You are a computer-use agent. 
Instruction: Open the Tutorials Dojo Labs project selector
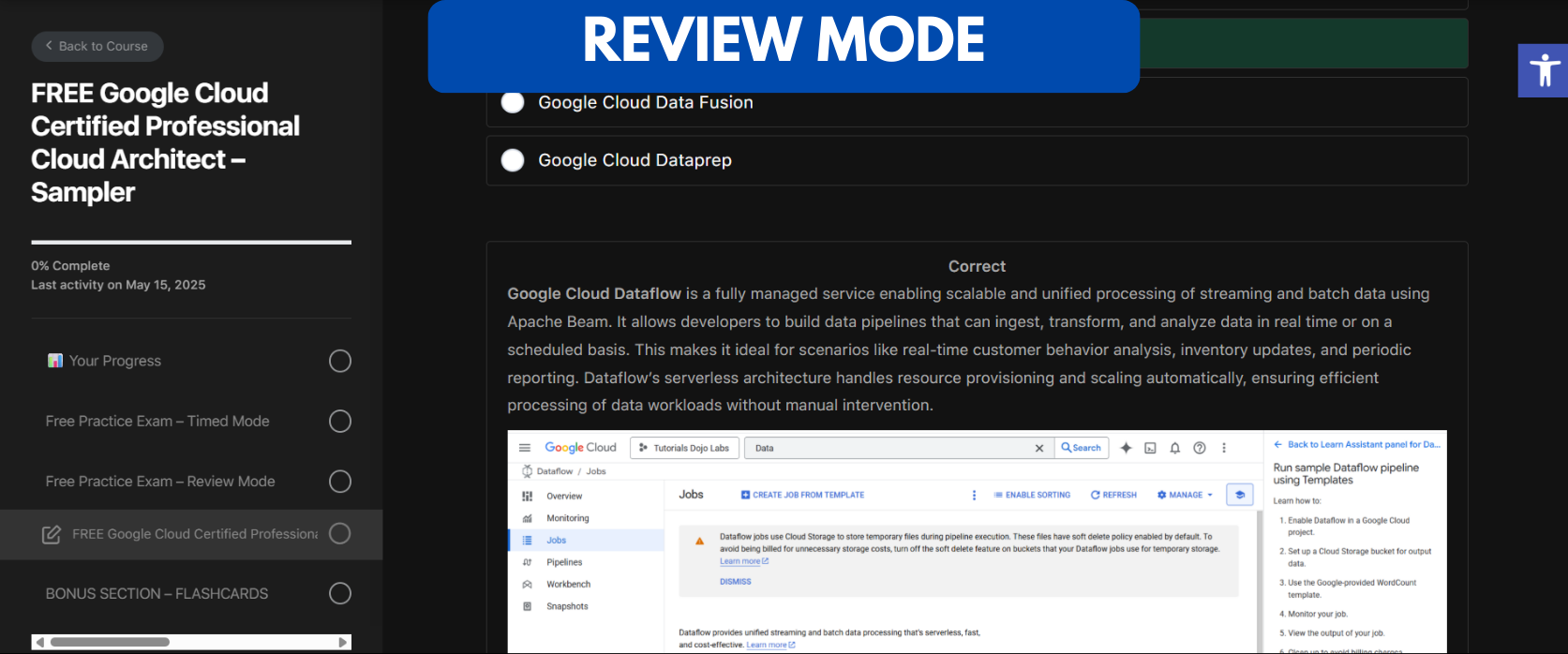685,448
